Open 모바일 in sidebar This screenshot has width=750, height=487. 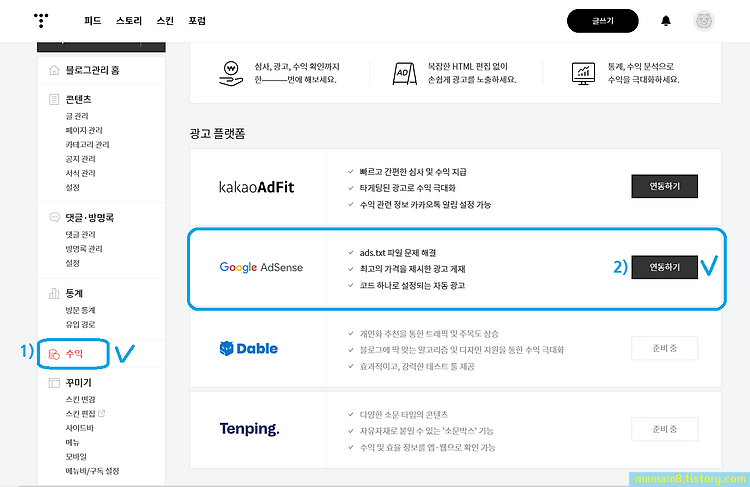click(76, 457)
